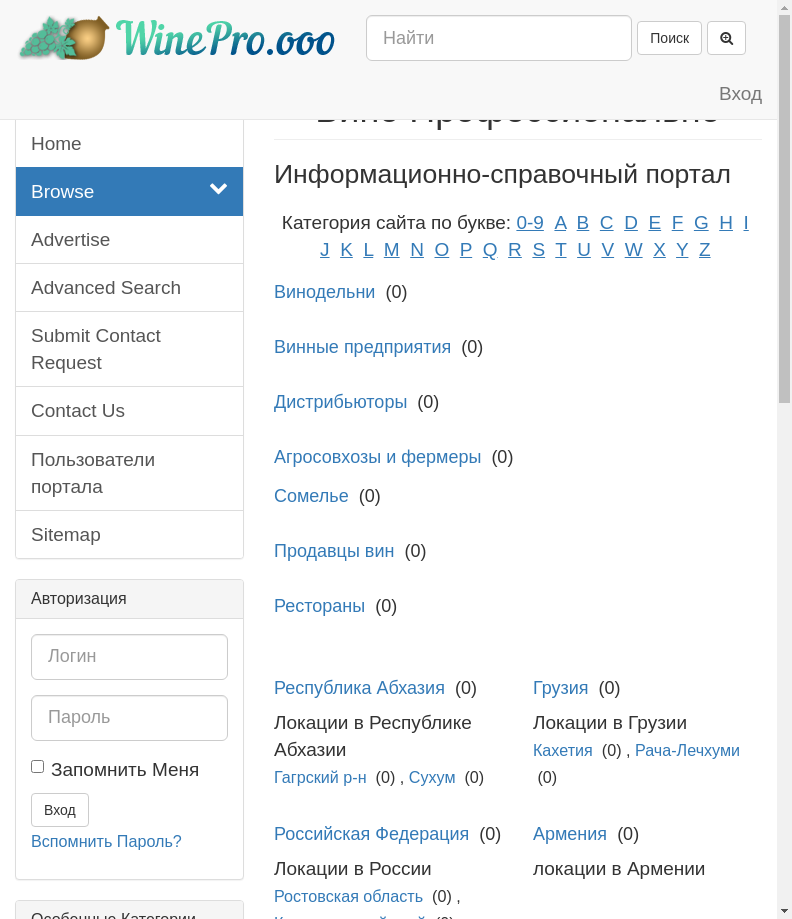The width and height of the screenshot is (792, 919).
Task: Click the Пароль password field
Action: tap(129, 718)
